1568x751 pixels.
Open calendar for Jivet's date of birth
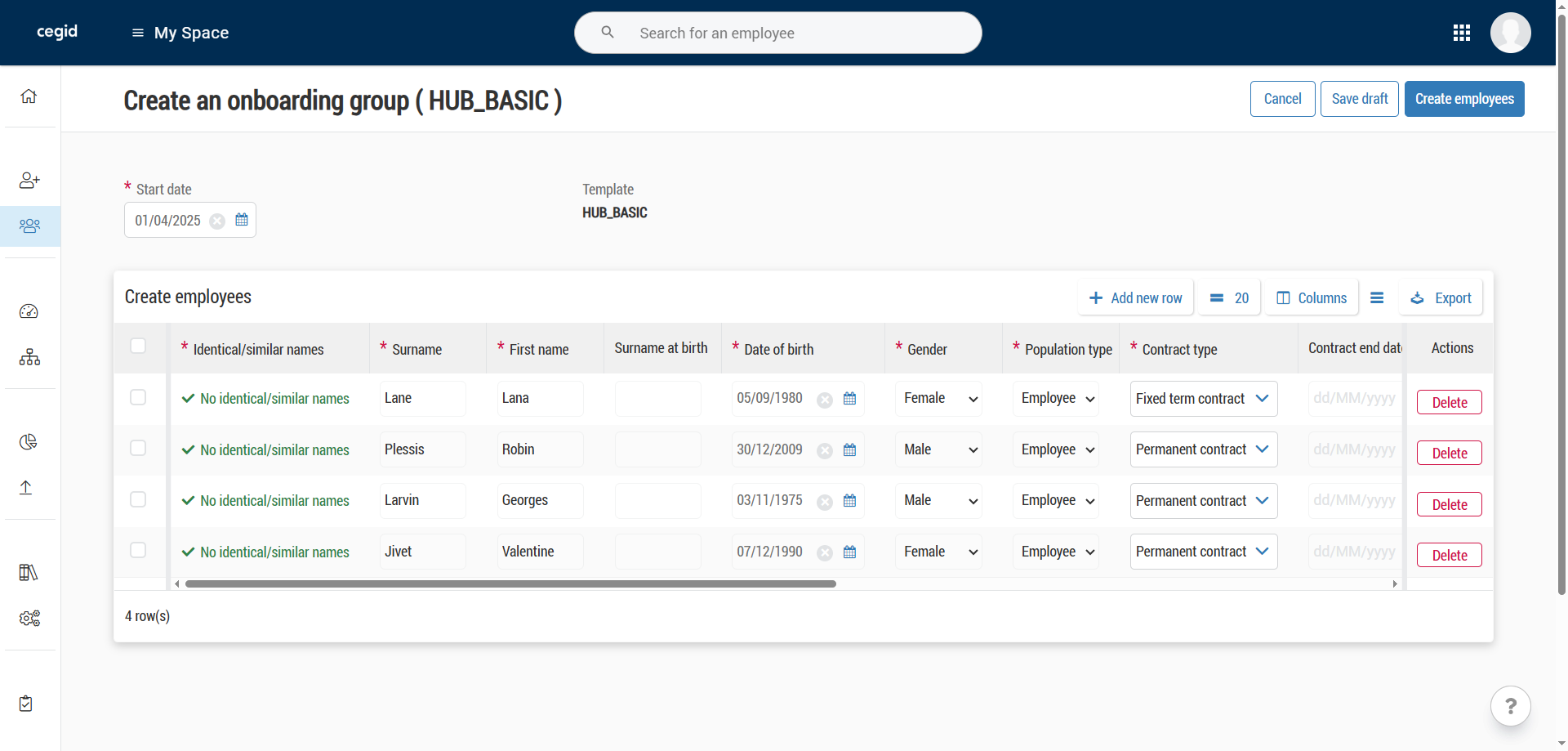[x=849, y=552]
